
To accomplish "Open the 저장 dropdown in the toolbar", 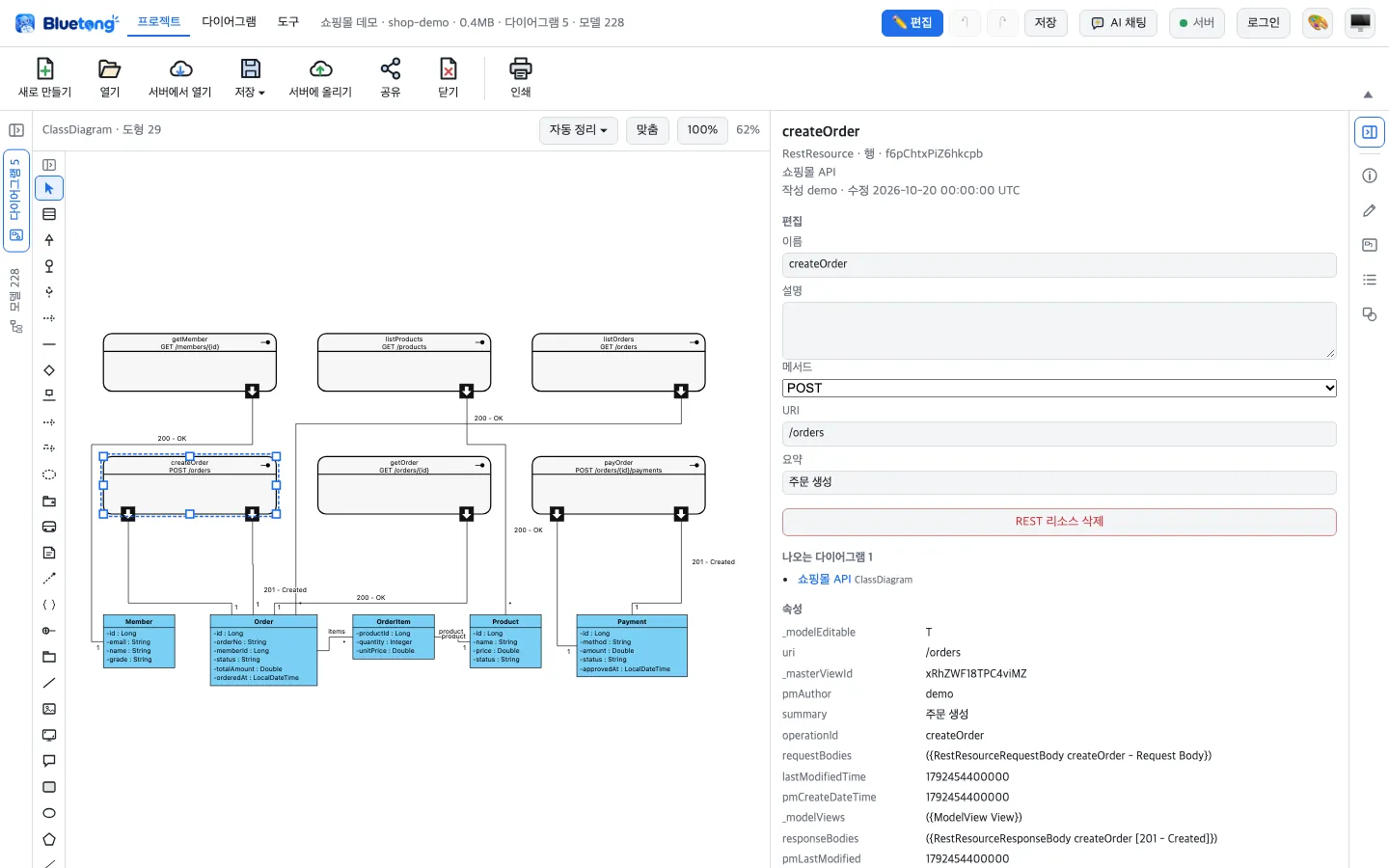I will (250, 78).
